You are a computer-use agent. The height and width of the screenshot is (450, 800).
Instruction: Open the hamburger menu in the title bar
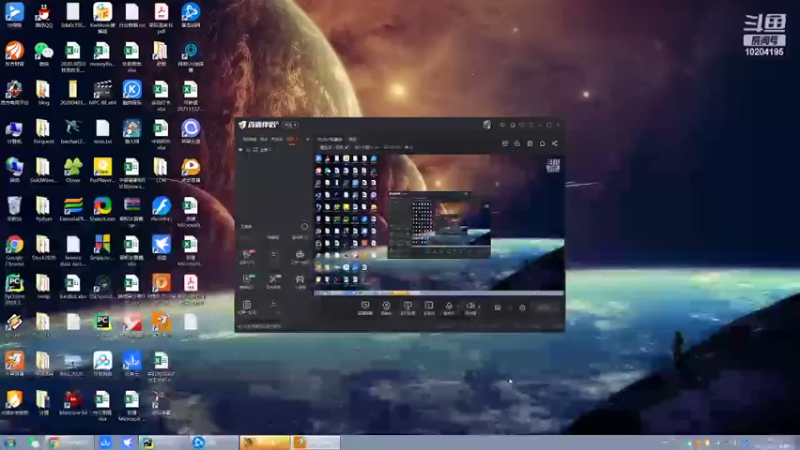click(531, 125)
